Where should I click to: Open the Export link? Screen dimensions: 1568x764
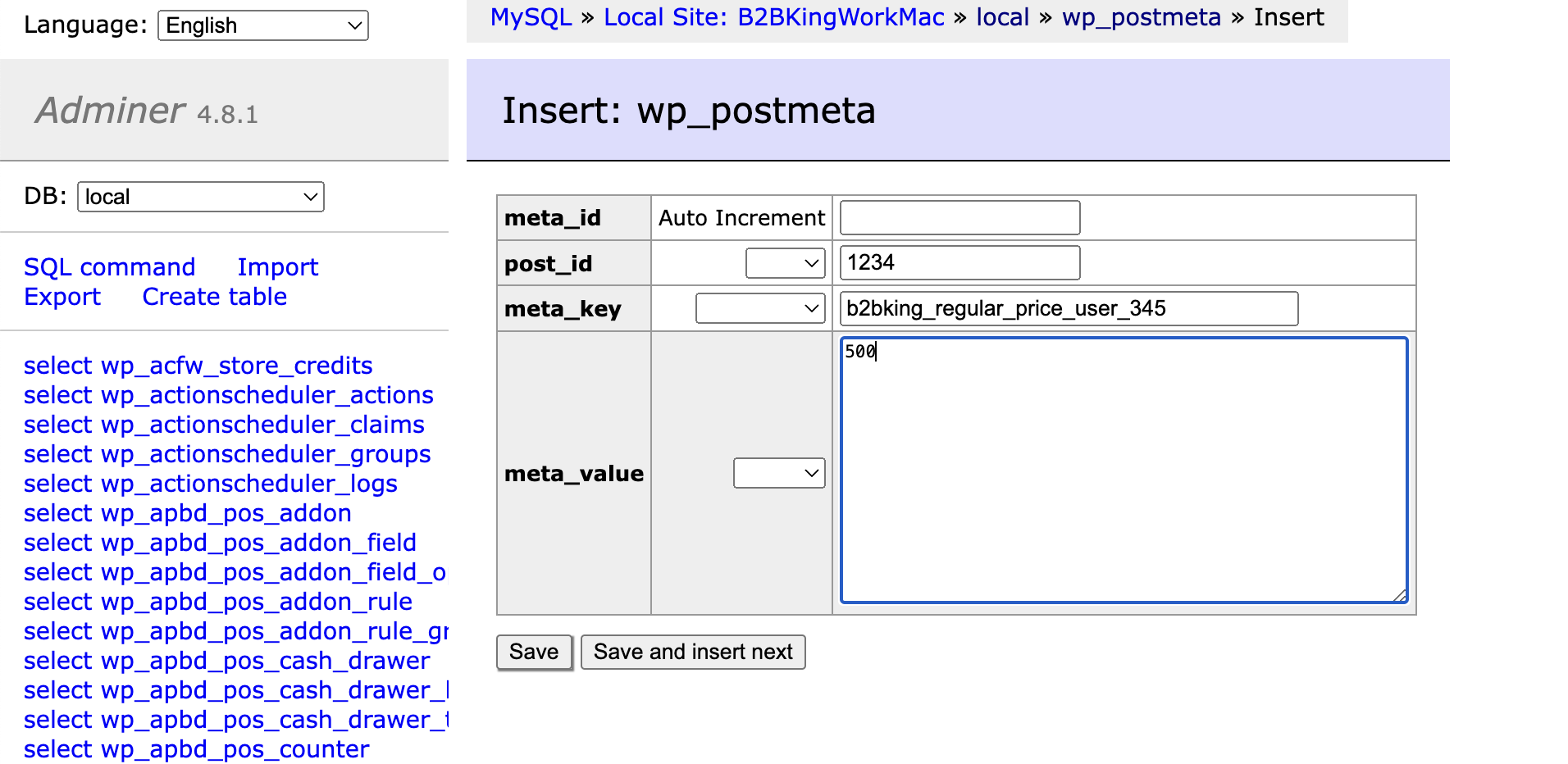point(62,297)
